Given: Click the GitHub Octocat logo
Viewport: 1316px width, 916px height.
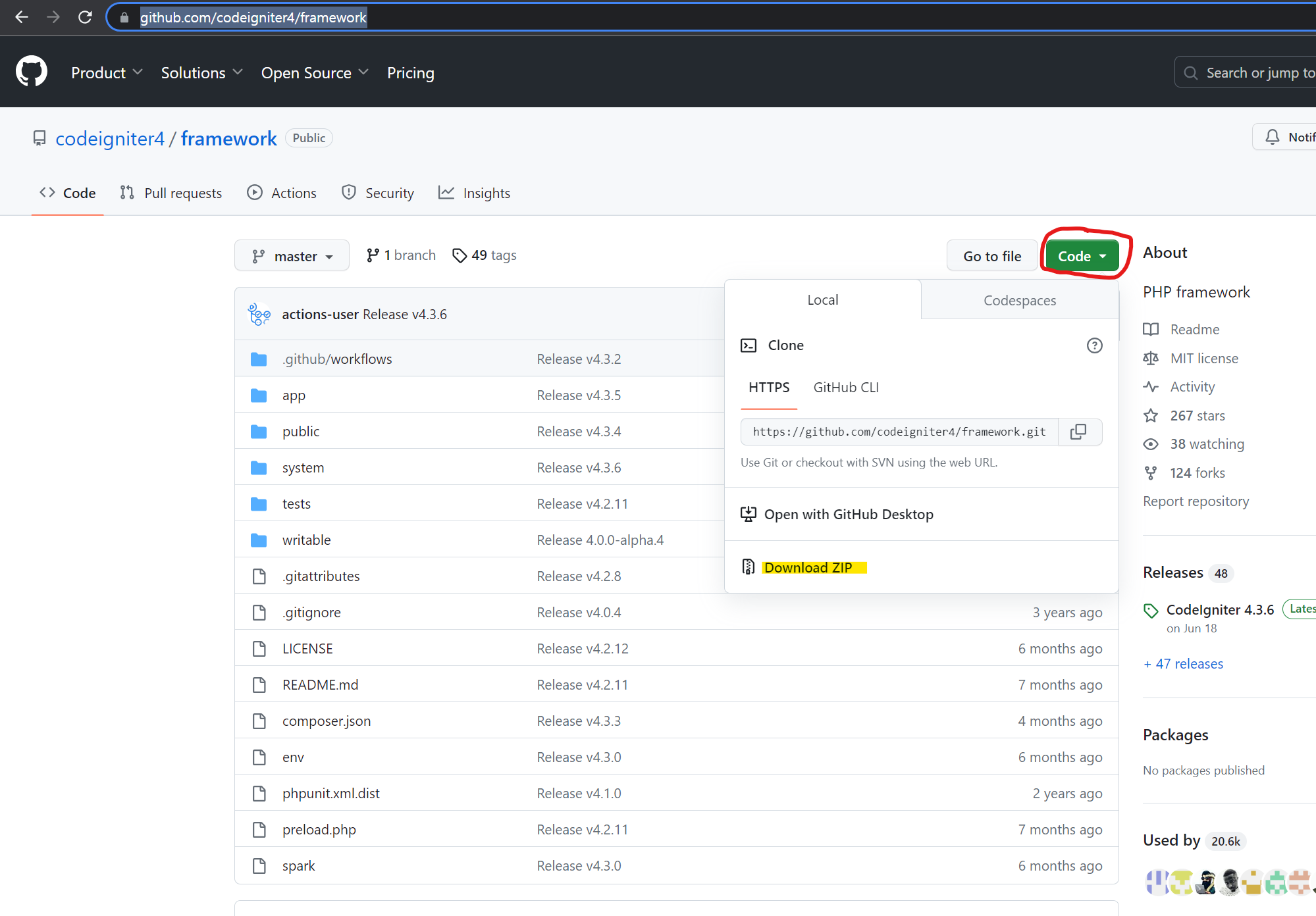Looking at the screenshot, I should [x=32, y=72].
